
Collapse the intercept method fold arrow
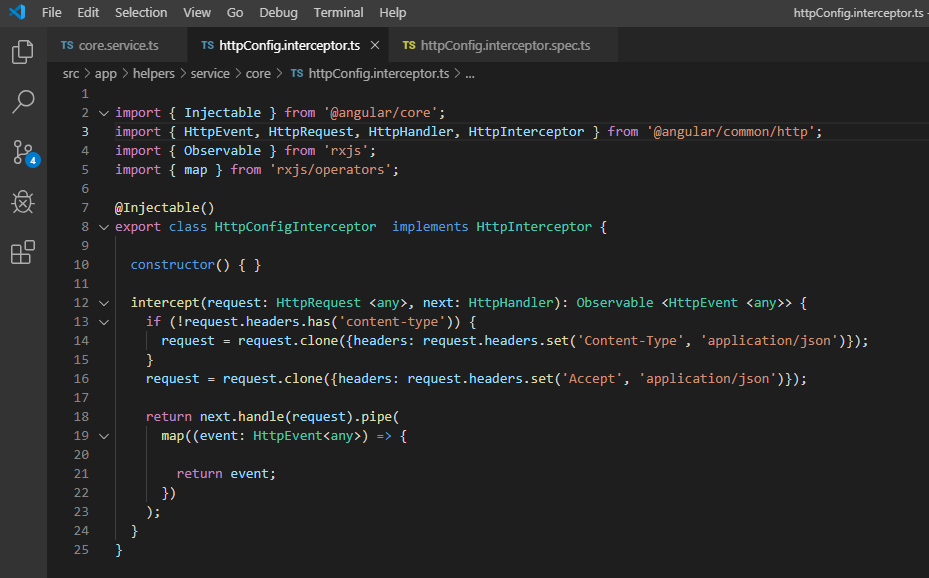pos(103,302)
